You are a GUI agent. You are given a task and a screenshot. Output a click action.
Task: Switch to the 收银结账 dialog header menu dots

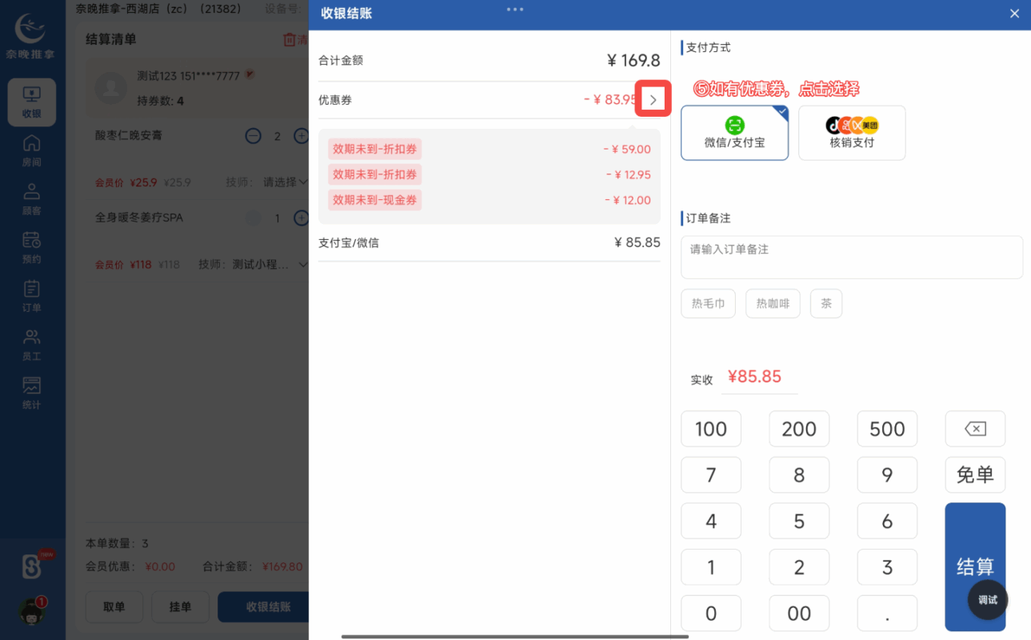point(515,10)
